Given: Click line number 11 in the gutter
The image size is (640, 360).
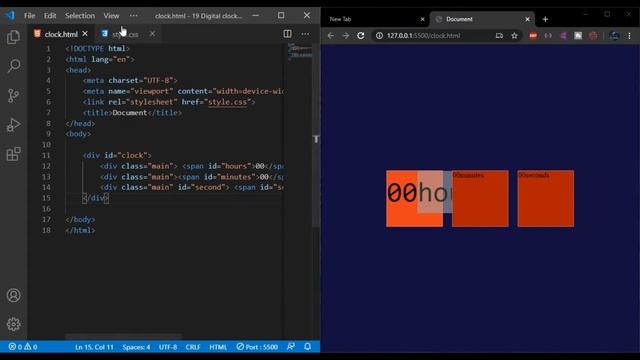Looking at the screenshot, I should (x=46, y=156).
